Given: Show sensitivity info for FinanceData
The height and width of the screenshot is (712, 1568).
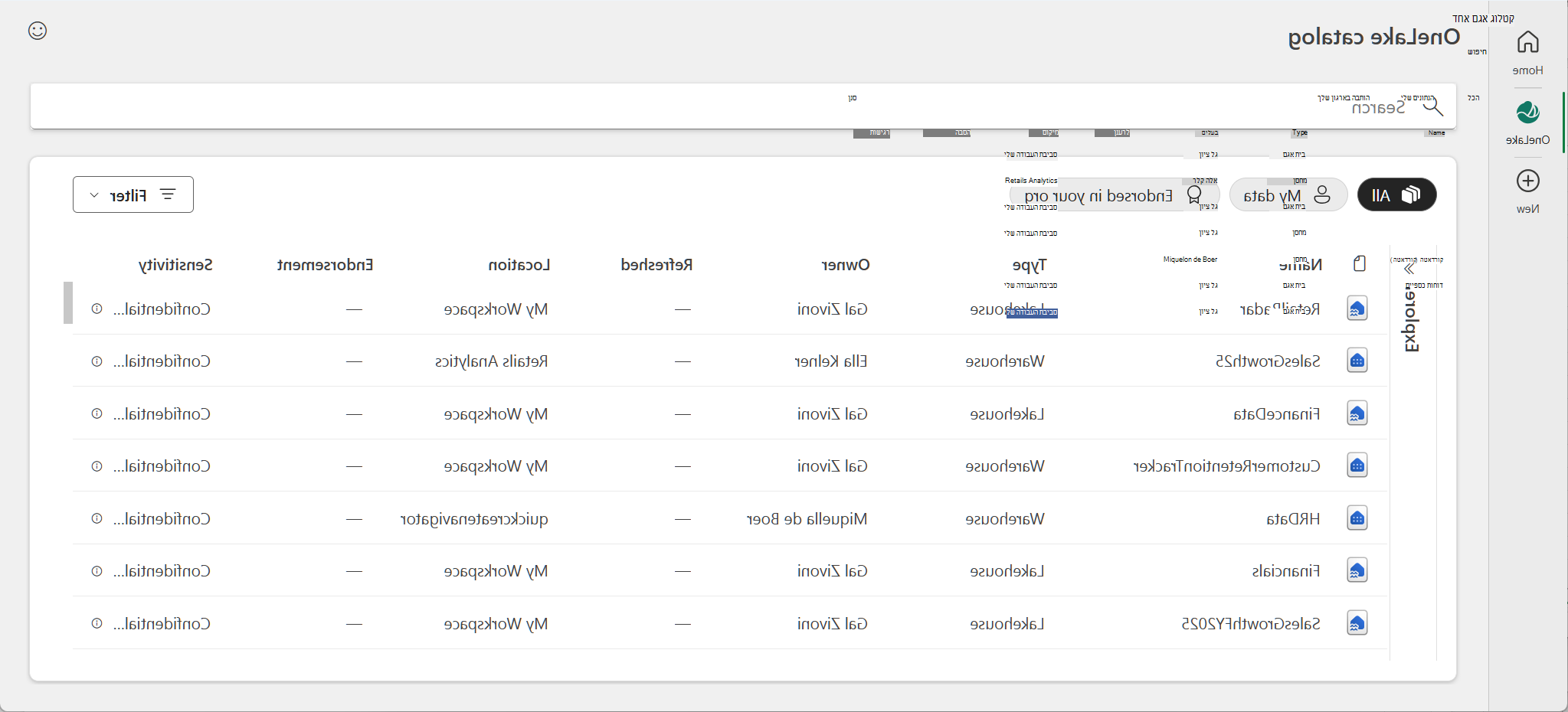Looking at the screenshot, I should [x=97, y=414].
